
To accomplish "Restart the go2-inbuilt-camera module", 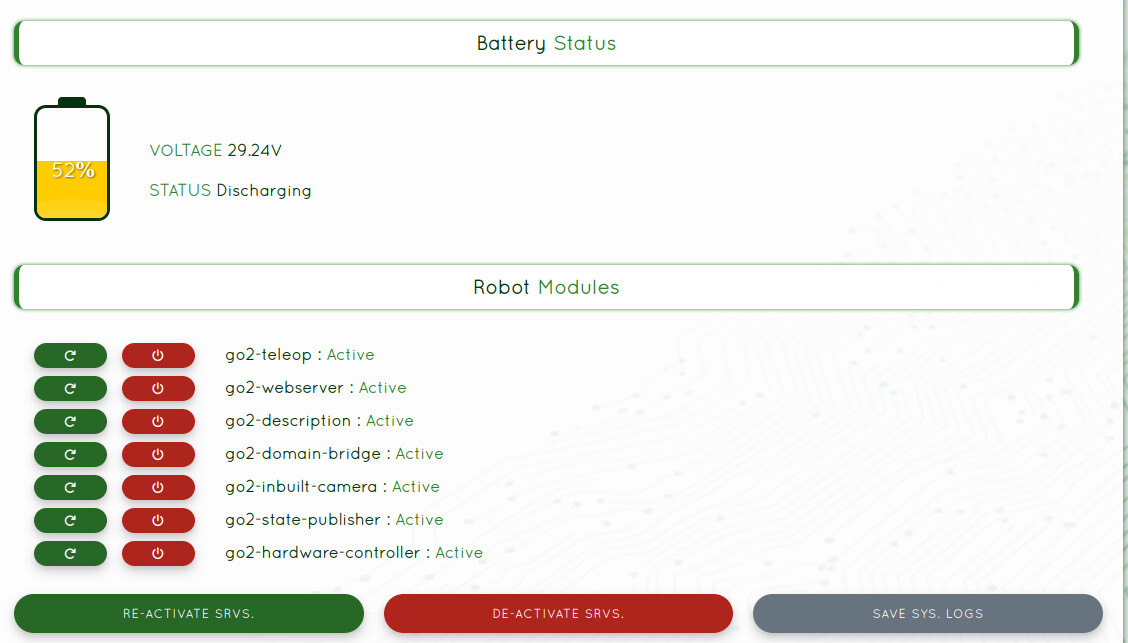I will click(x=70, y=487).
